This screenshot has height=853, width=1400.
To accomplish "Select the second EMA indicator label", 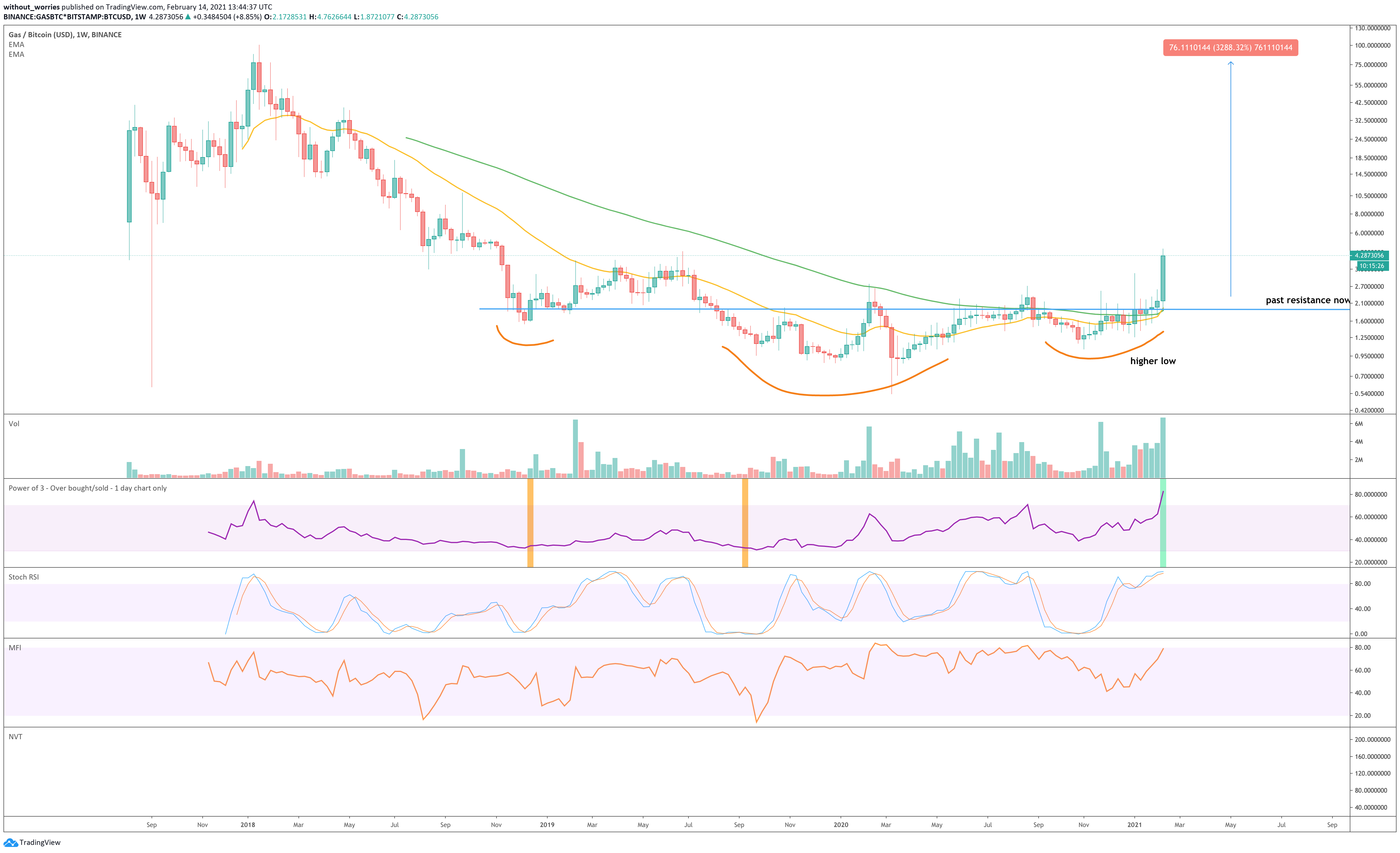I will pyautogui.click(x=16, y=55).
